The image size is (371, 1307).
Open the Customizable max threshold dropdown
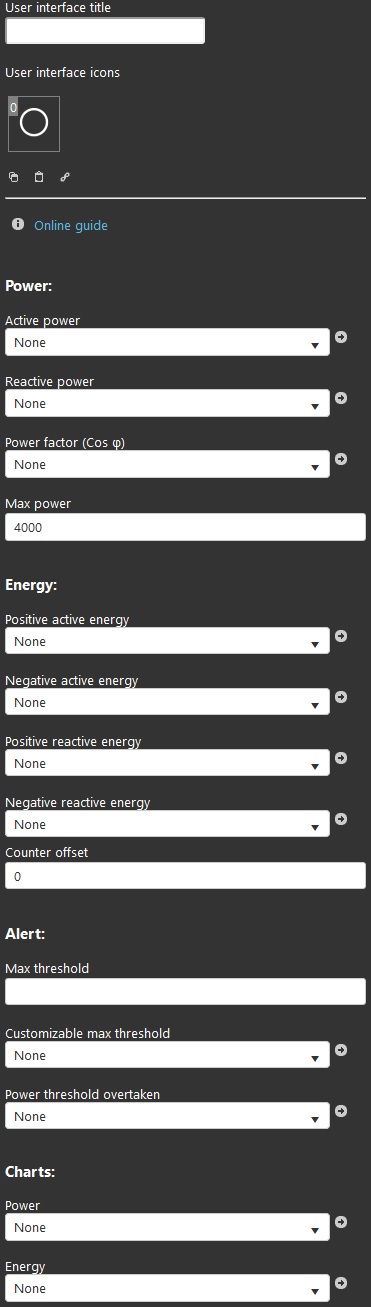[167, 1055]
